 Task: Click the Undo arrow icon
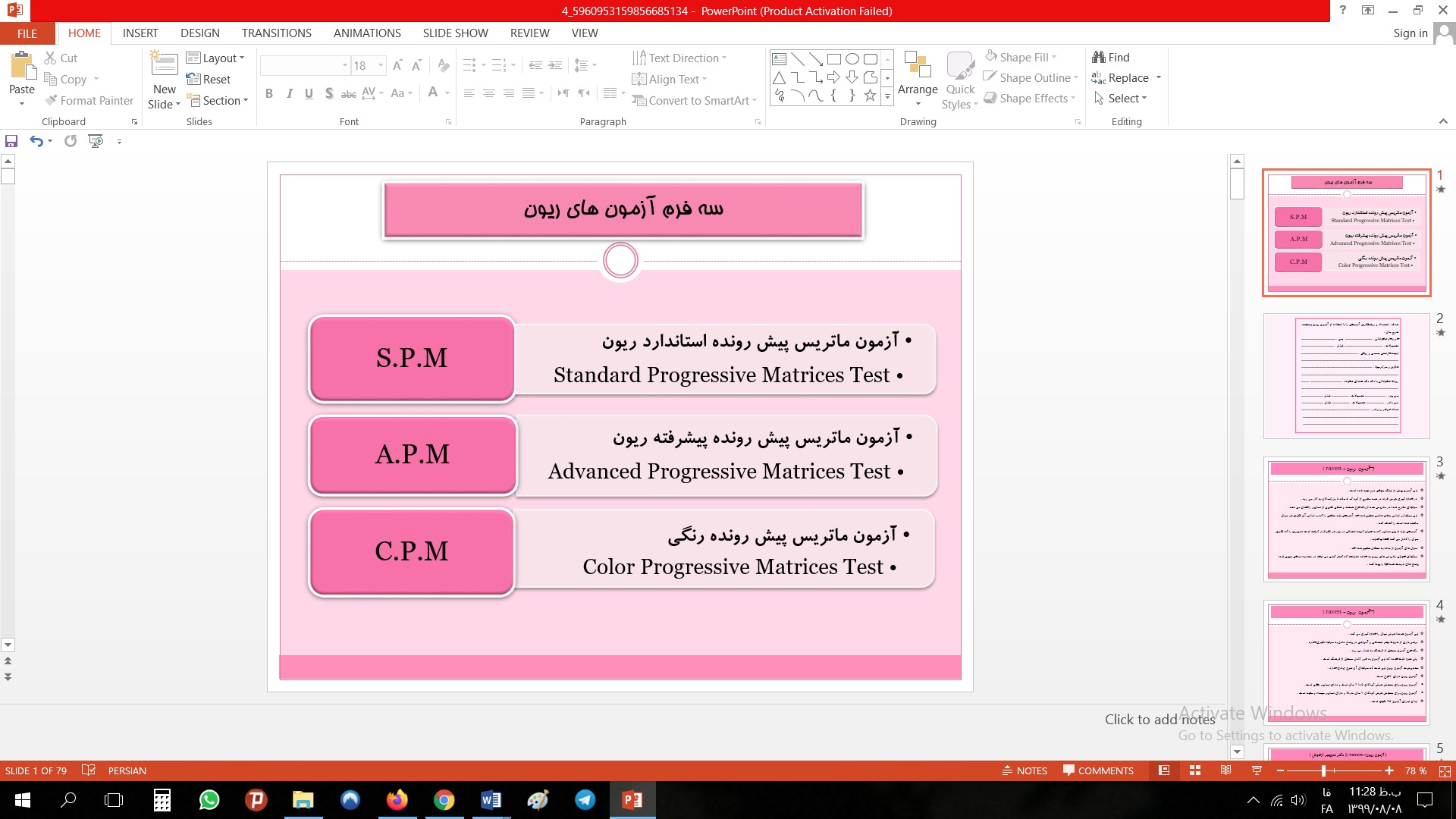tap(36, 141)
